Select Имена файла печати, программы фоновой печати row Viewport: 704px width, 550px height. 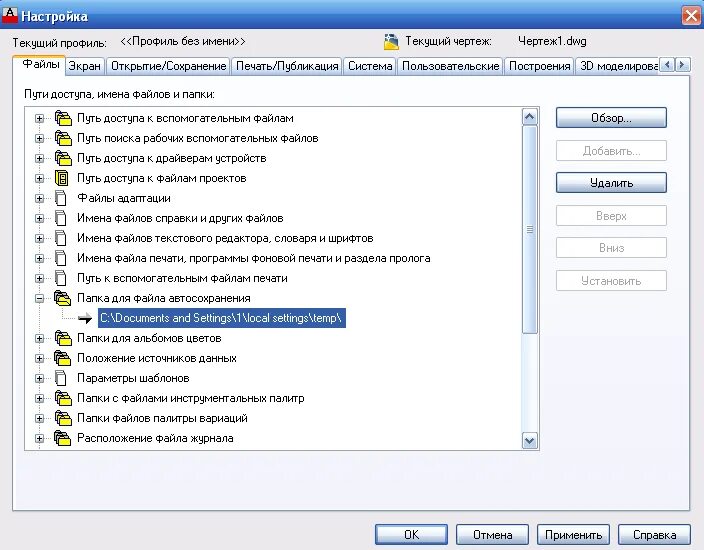(x=254, y=258)
